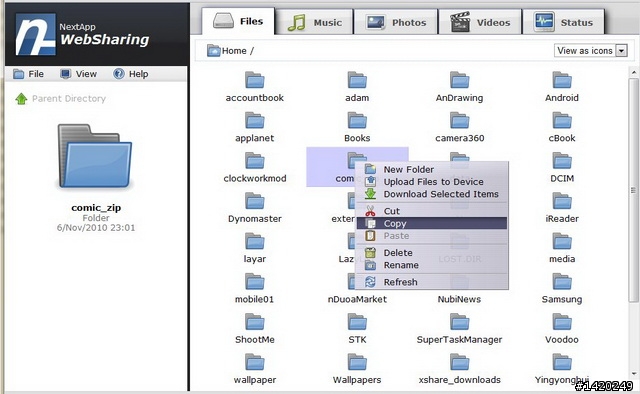
Task: Choose New Folder in context menu
Action: pyautogui.click(x=432, y=169)
